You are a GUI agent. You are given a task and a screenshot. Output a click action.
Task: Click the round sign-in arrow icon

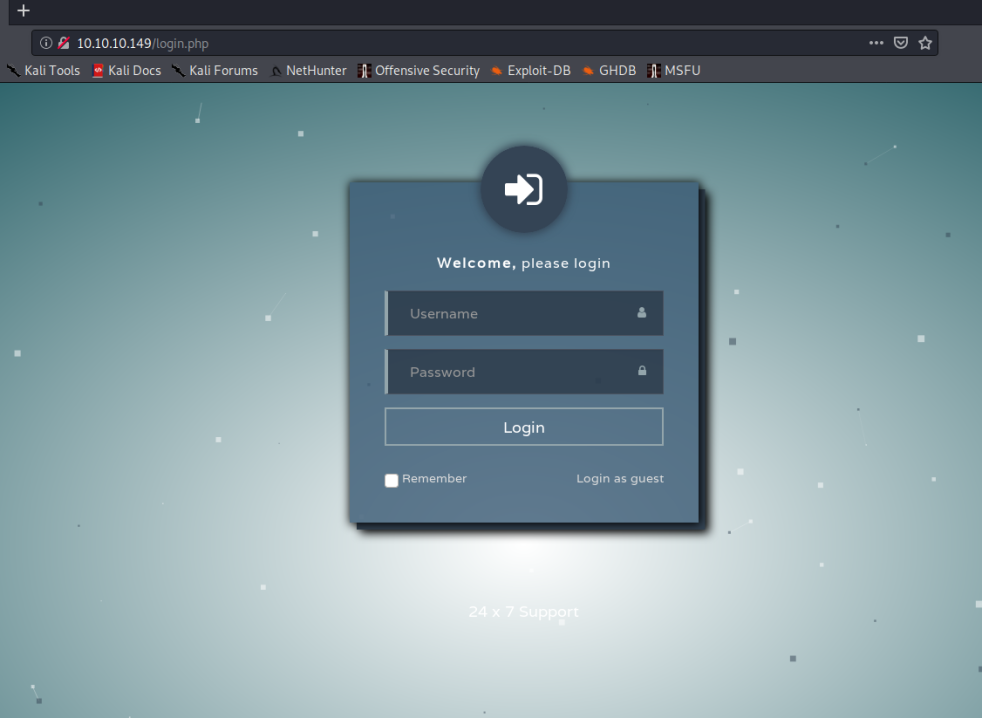point(524,189)
